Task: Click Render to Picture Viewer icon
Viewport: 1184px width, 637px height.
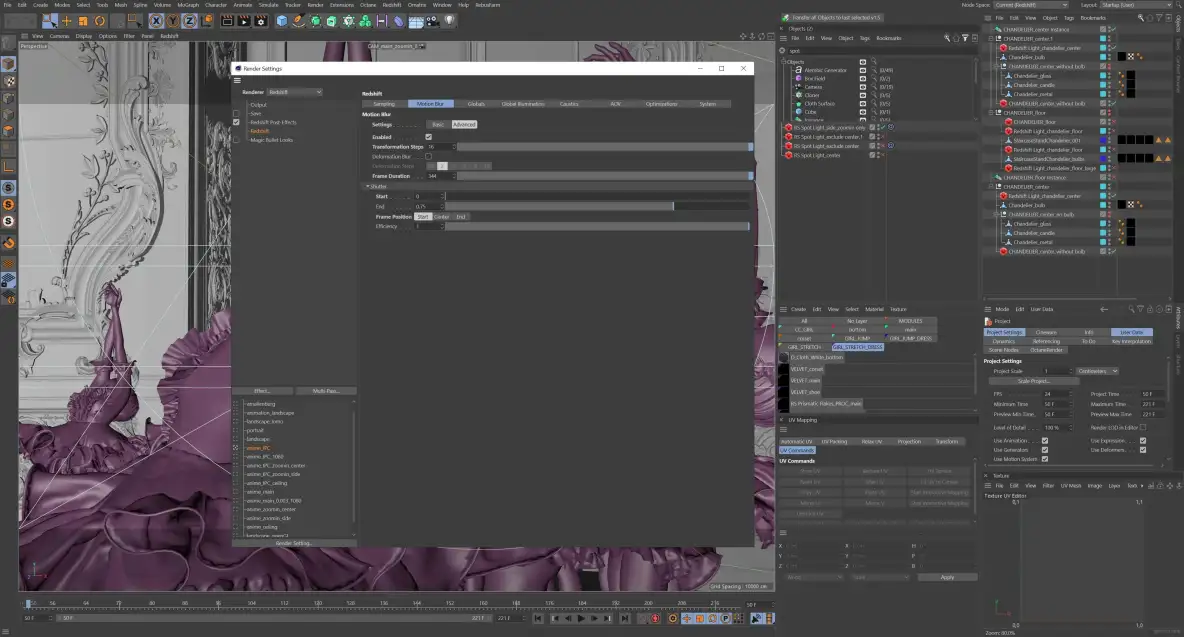Action: [244, 21]
